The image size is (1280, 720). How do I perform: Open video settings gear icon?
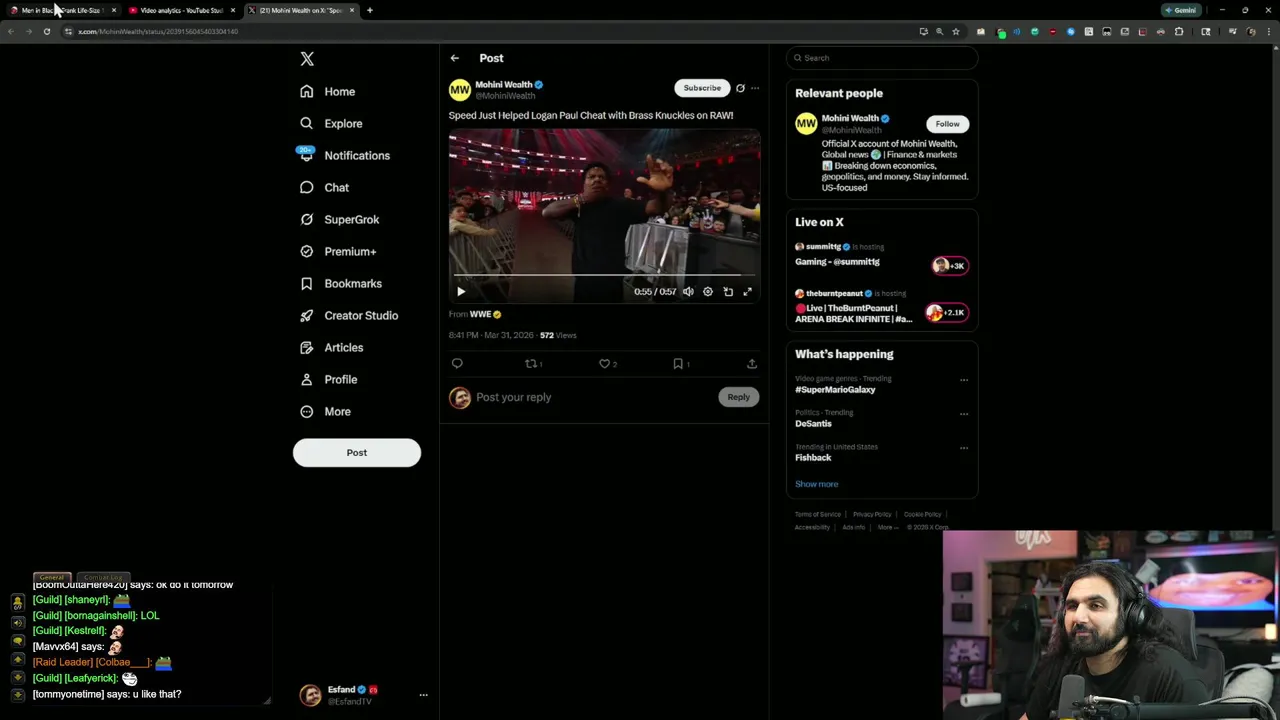pyautogui.click(x=708, y=291)
